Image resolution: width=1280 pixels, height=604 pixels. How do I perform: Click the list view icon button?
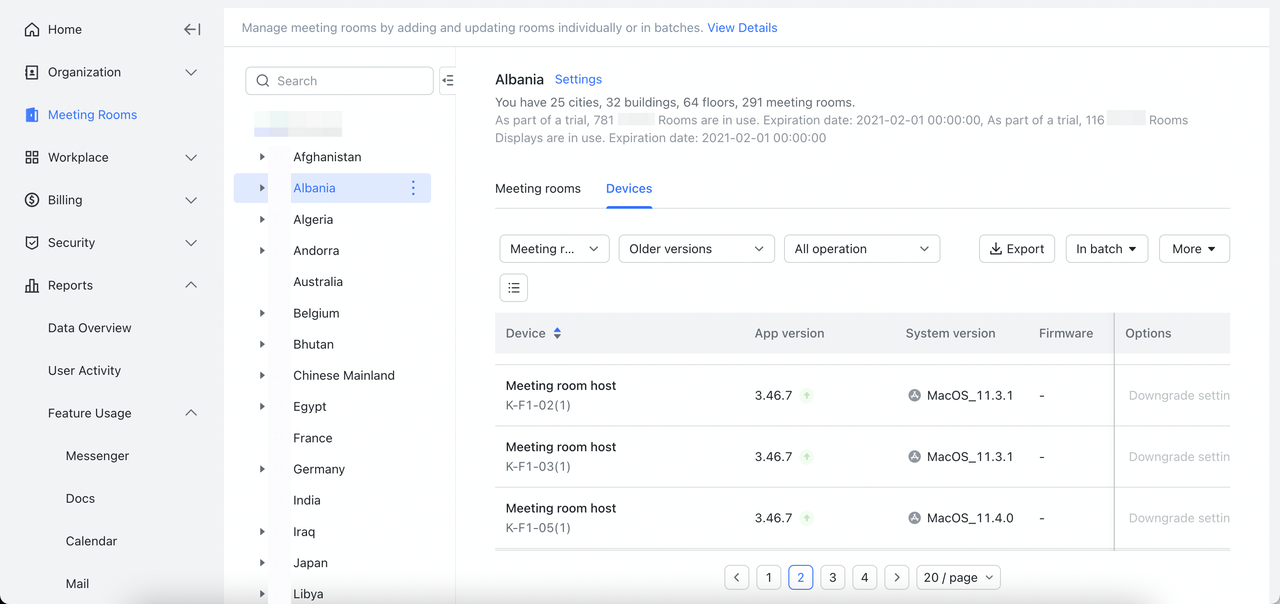click(514, 288)
